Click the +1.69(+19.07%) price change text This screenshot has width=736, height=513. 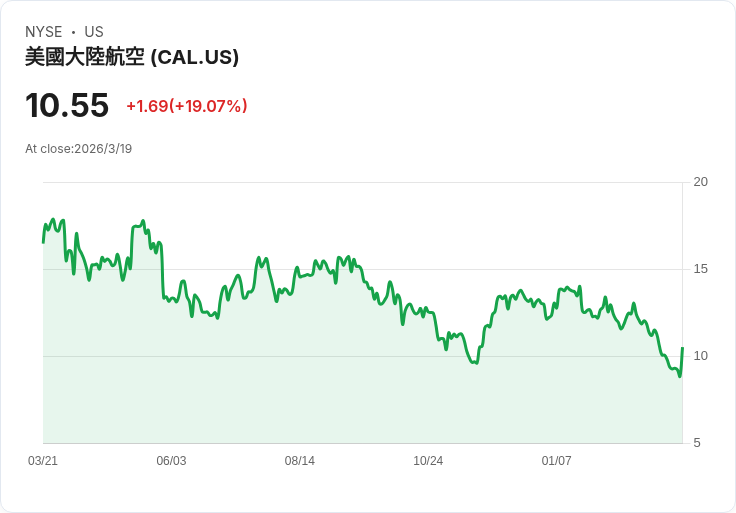(x=187, y=106)
